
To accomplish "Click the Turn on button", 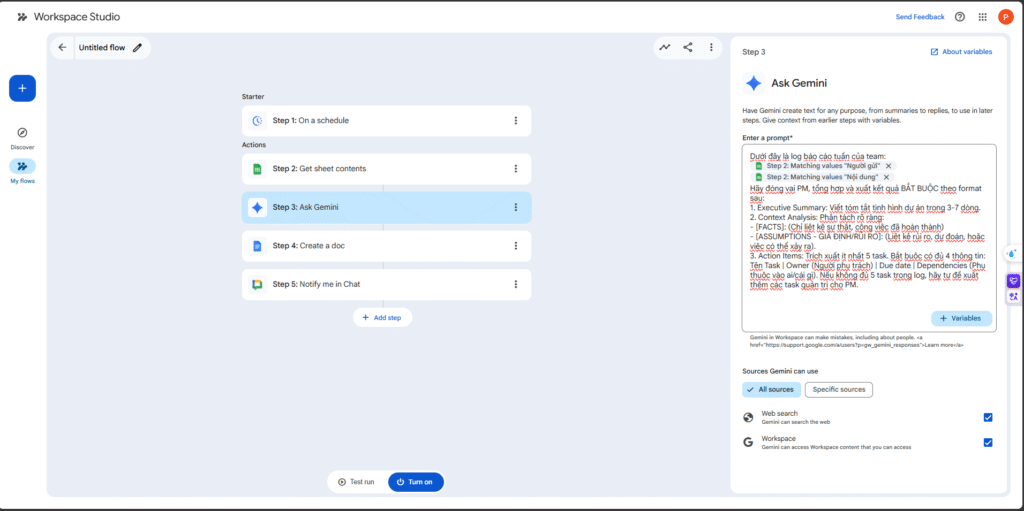I will coord(415,482).
